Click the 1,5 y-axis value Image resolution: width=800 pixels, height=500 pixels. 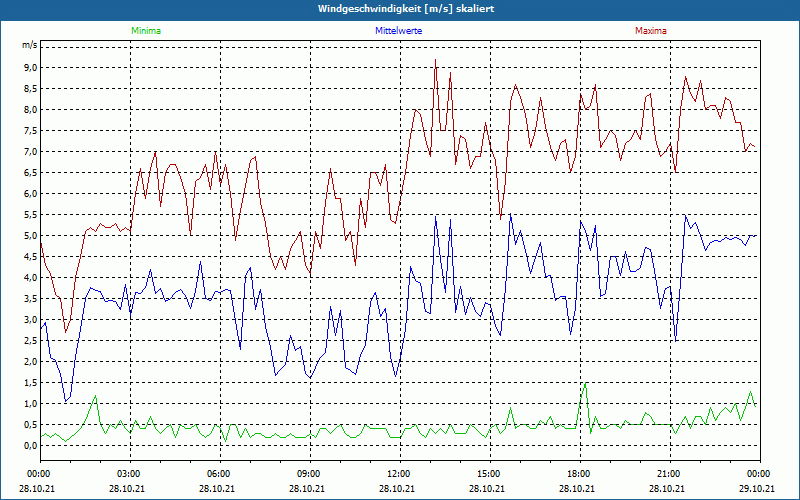pos(30,383)
